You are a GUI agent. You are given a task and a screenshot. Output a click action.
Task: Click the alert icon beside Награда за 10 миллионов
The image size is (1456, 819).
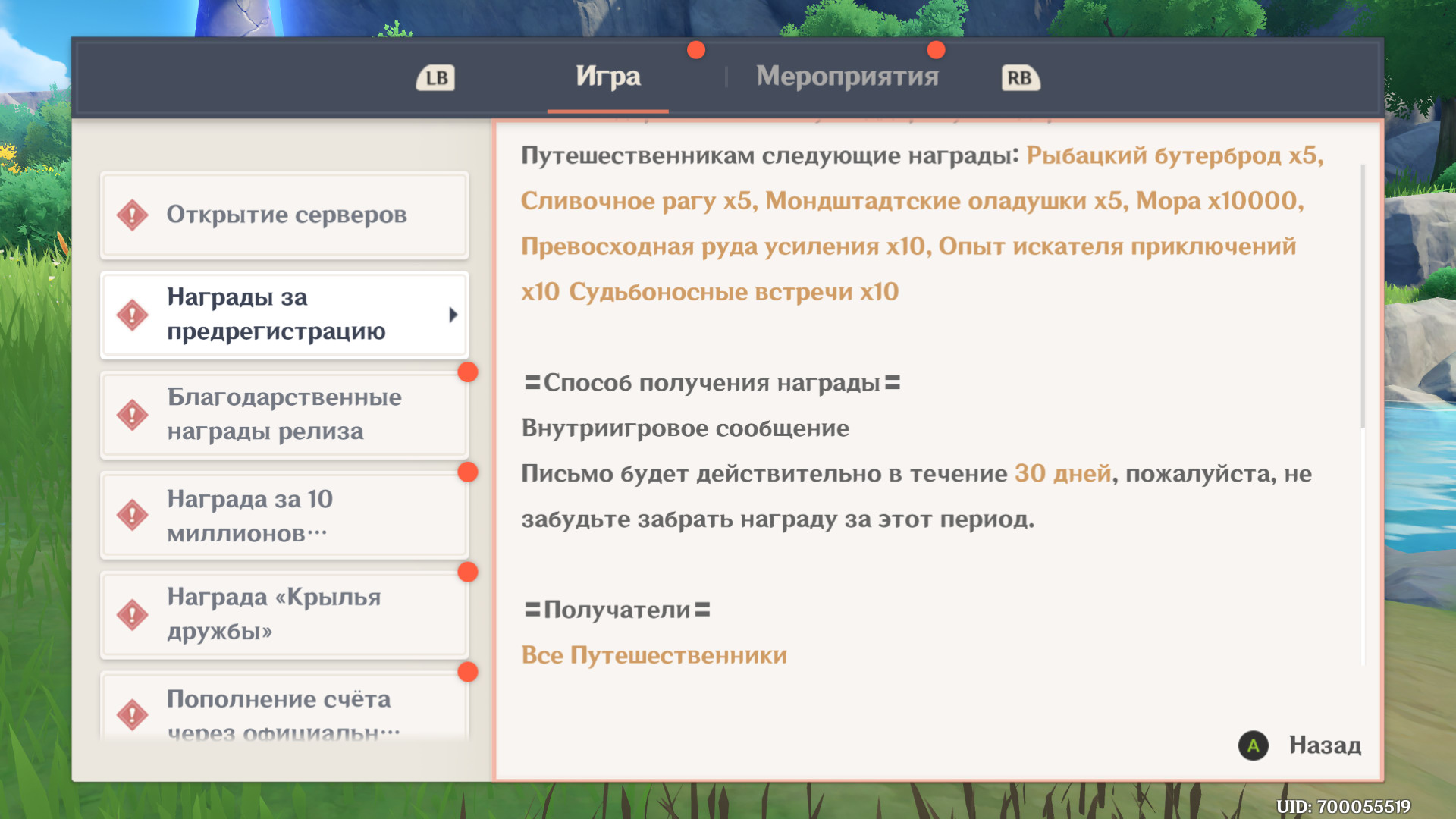click(133, 515)
